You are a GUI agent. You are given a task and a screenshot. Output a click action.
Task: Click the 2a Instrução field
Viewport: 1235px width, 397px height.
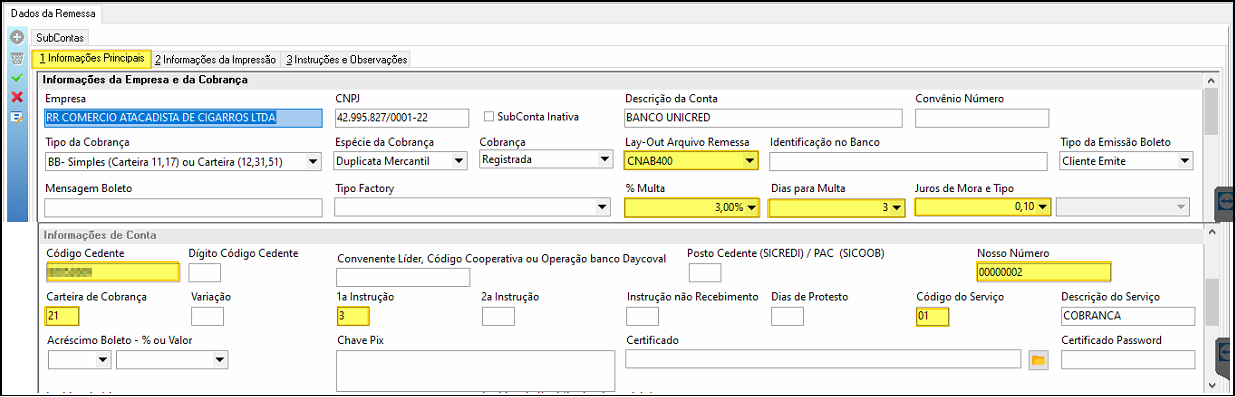498,316
